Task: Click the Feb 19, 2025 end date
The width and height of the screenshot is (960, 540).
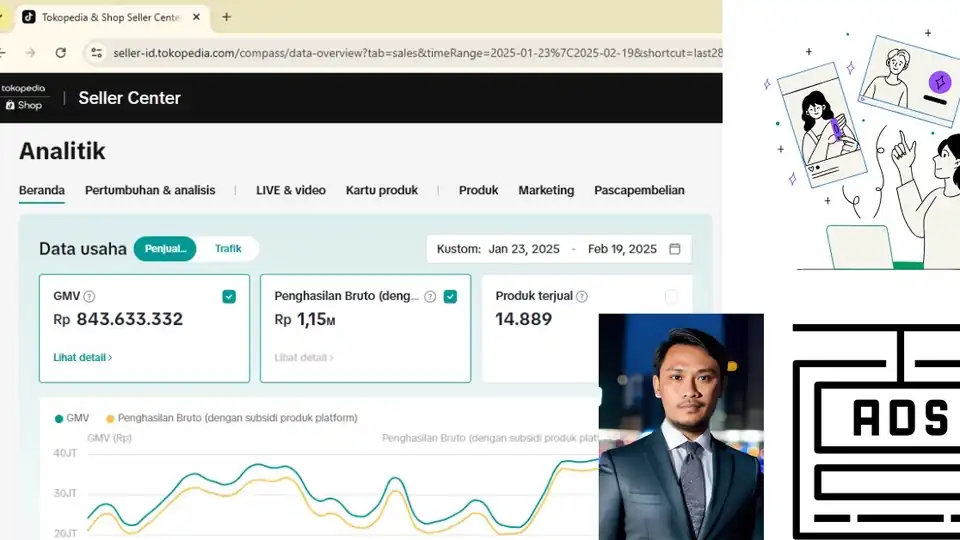Action: coord(622,249)
